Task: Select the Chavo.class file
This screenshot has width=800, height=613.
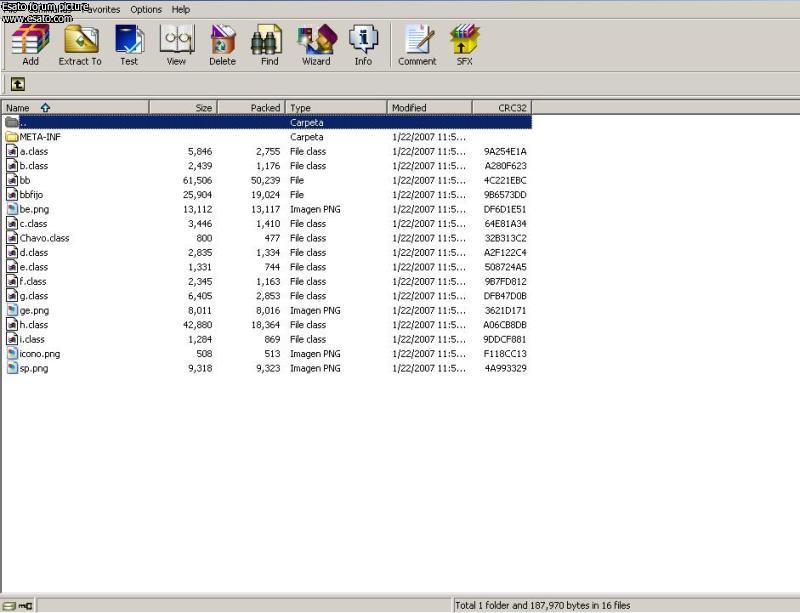Action: click(x=44, y=238)
